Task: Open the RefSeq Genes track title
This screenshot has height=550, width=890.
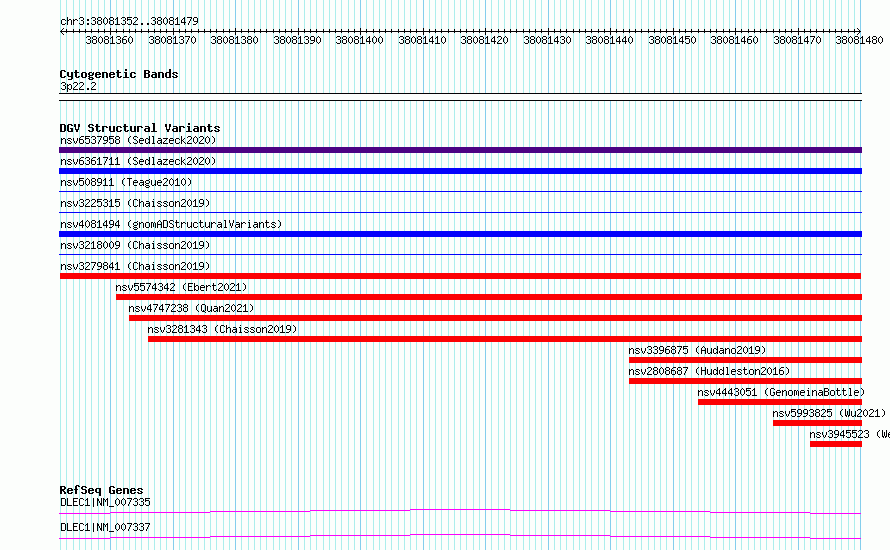Action: pyautogui.click(x=101, y=490)
